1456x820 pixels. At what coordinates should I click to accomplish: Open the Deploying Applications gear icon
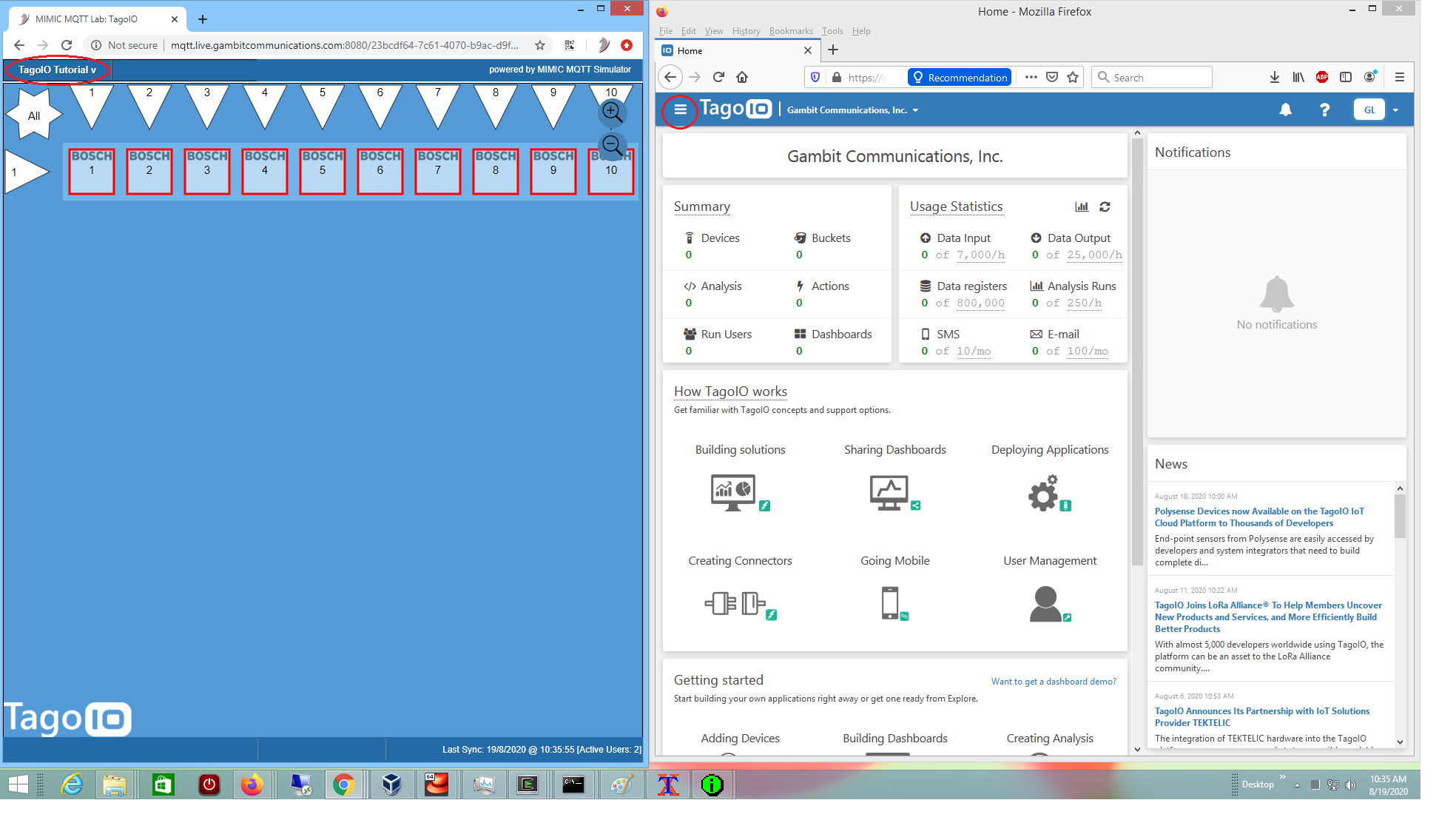pos(1049,493)
